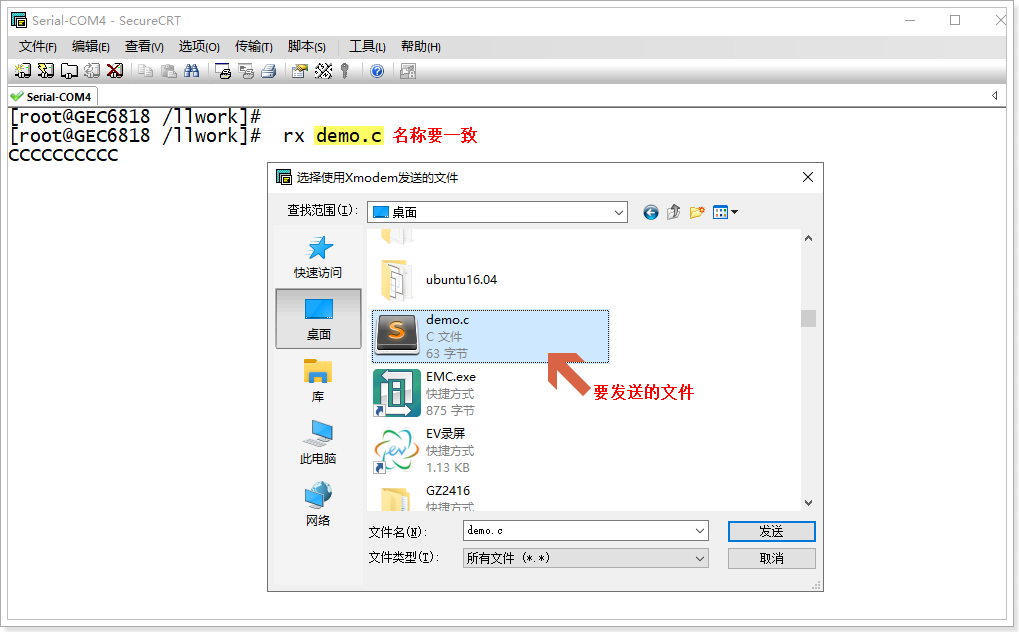Click file list scroll down arrow
The image size is (1019, 632).
tap(808, 503)
